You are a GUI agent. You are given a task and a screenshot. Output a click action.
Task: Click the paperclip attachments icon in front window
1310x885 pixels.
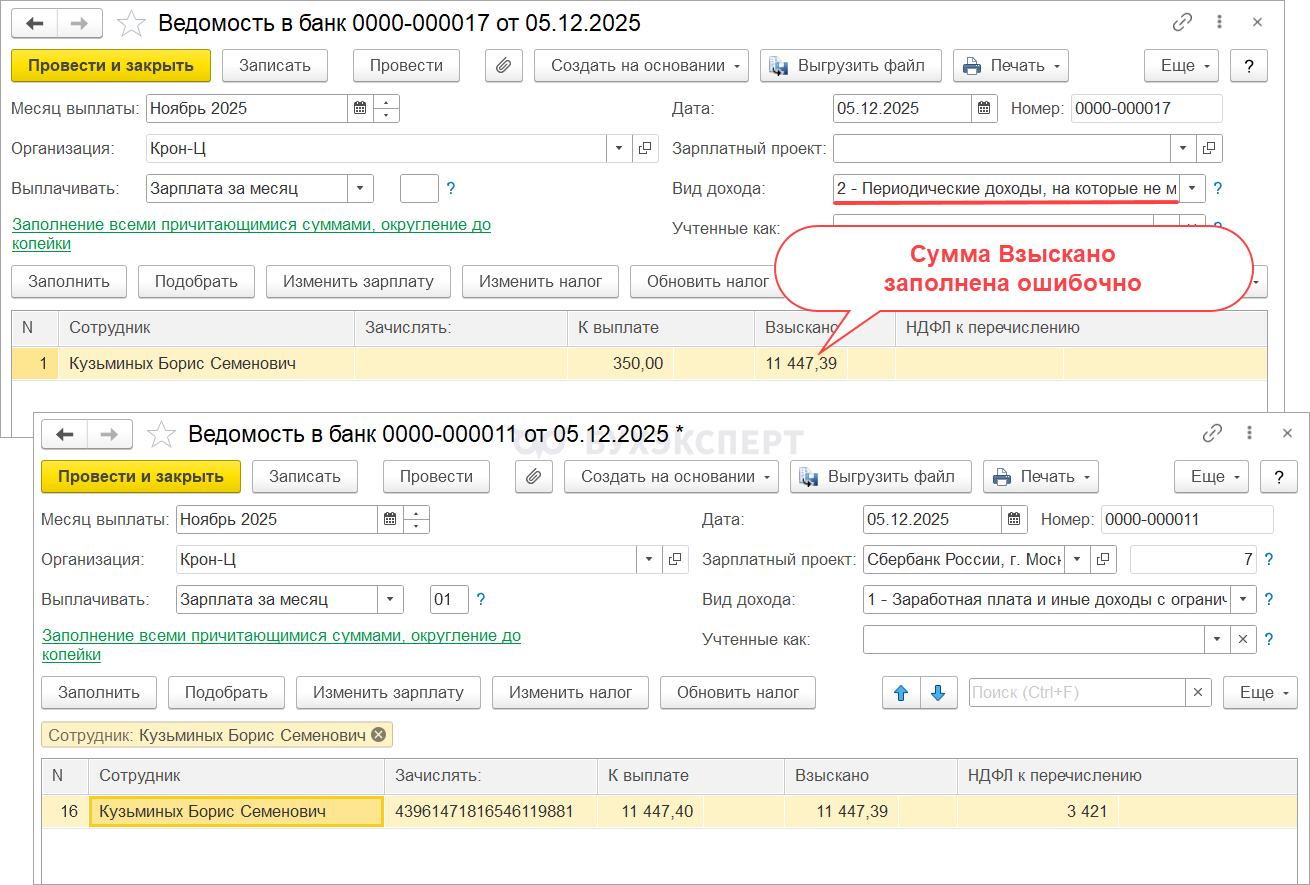tap(534, 476)
